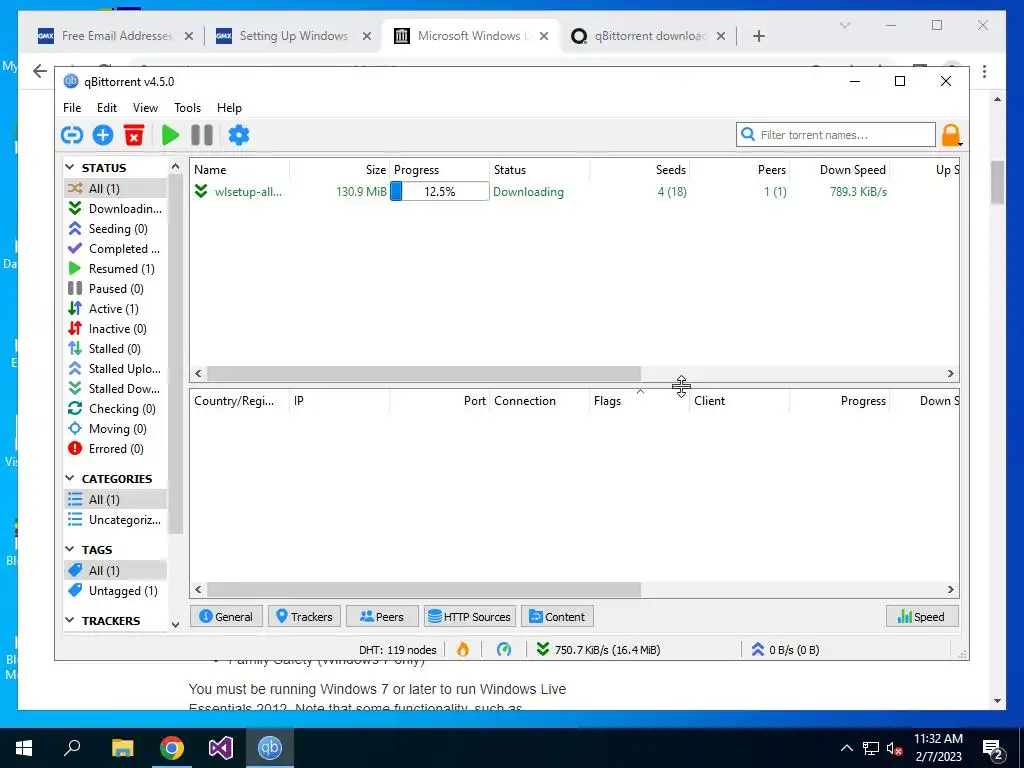1024x768 pixels.
Task: Select the Untagged (1) tag filter
Action: click(x=116, y=590)
